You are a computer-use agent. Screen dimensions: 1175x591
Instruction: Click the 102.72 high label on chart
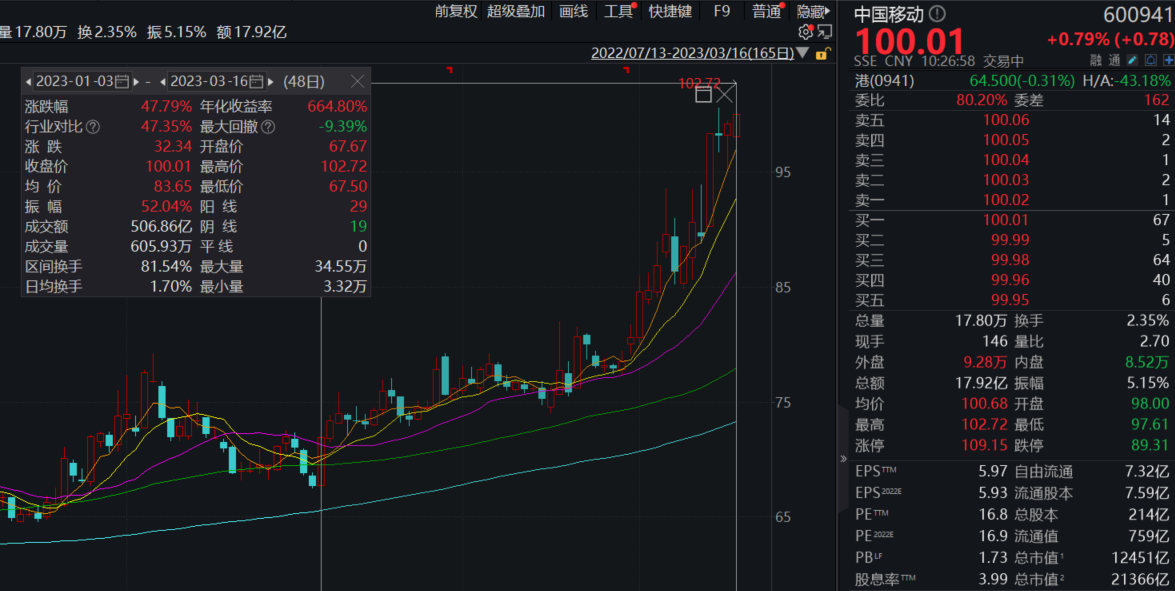699,82
